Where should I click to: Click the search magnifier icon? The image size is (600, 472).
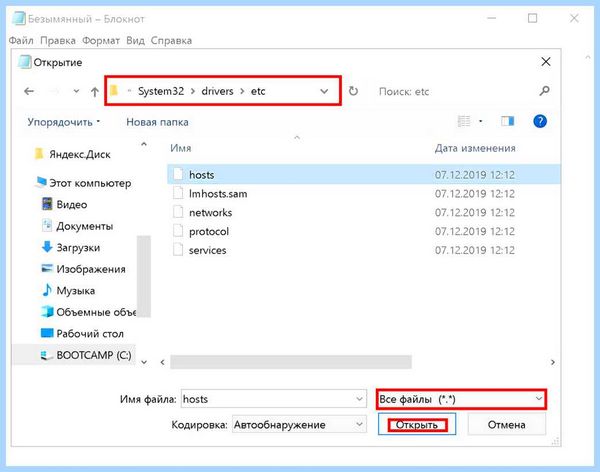pyautogui.click(x=545, y=91)
